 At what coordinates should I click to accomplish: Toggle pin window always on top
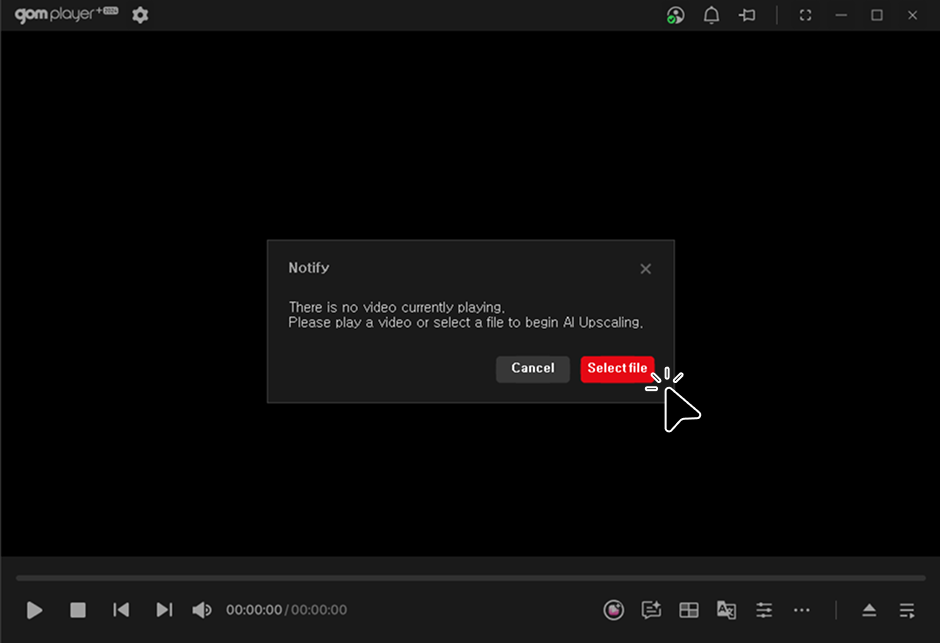(747, 15)
